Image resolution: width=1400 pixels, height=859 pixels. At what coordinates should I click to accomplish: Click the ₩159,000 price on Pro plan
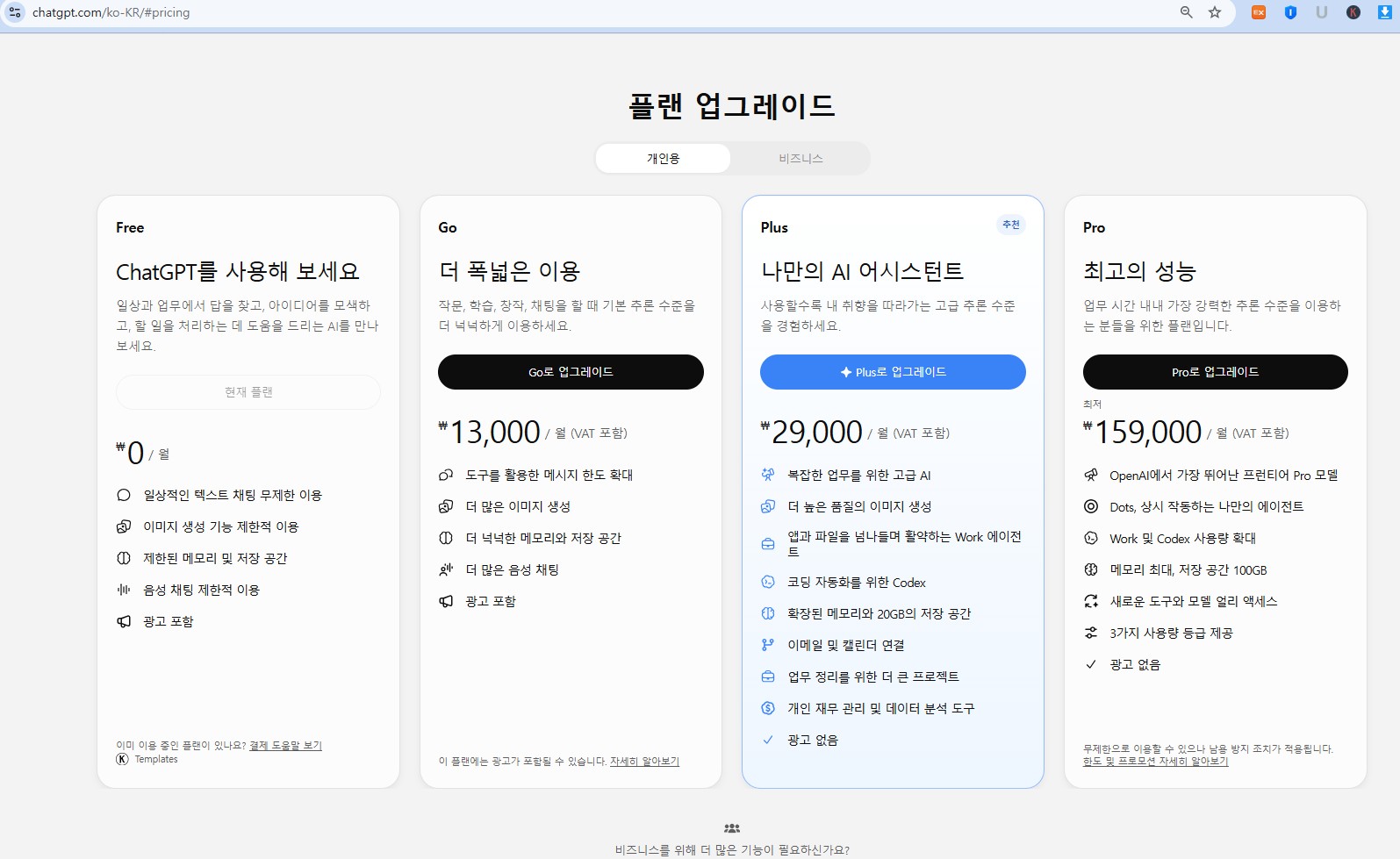tap(1143, 432)
